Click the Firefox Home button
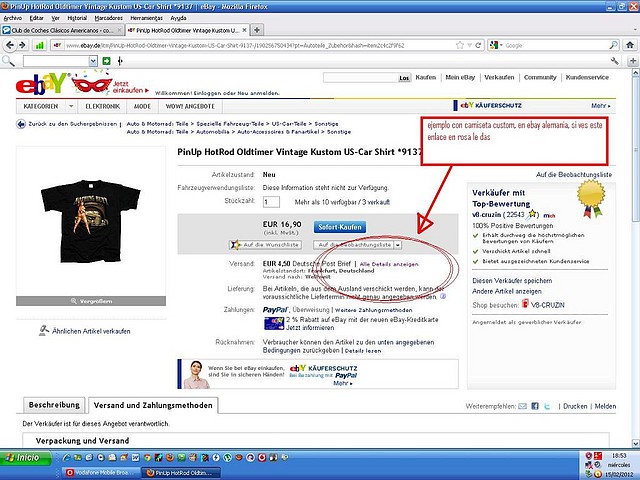Viewport: 640px width, 480px height. tap(630, 45)
